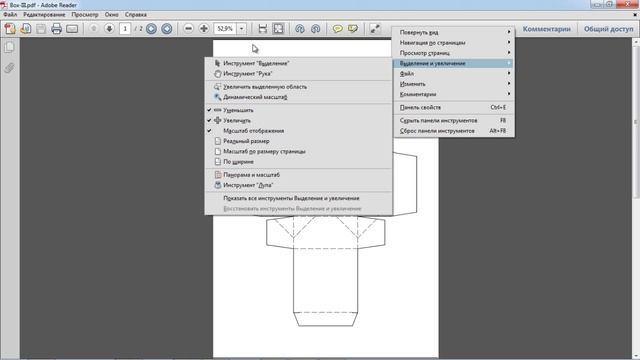Click Показать все инструменты Выделение и увеличение
The image size is (640, 360).
[298, 198]
